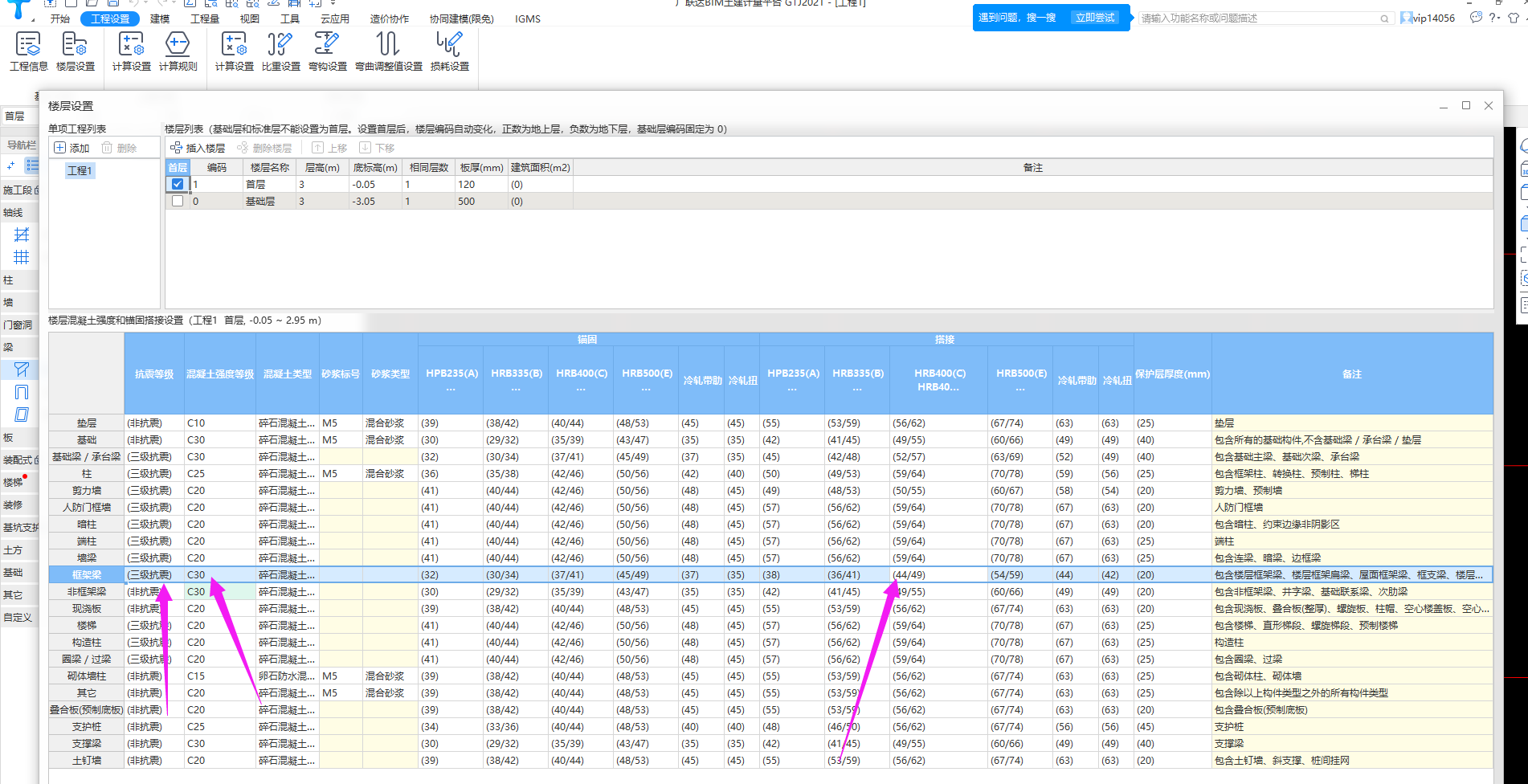Open 工程设置 ribbon tab

pos(110,18)
